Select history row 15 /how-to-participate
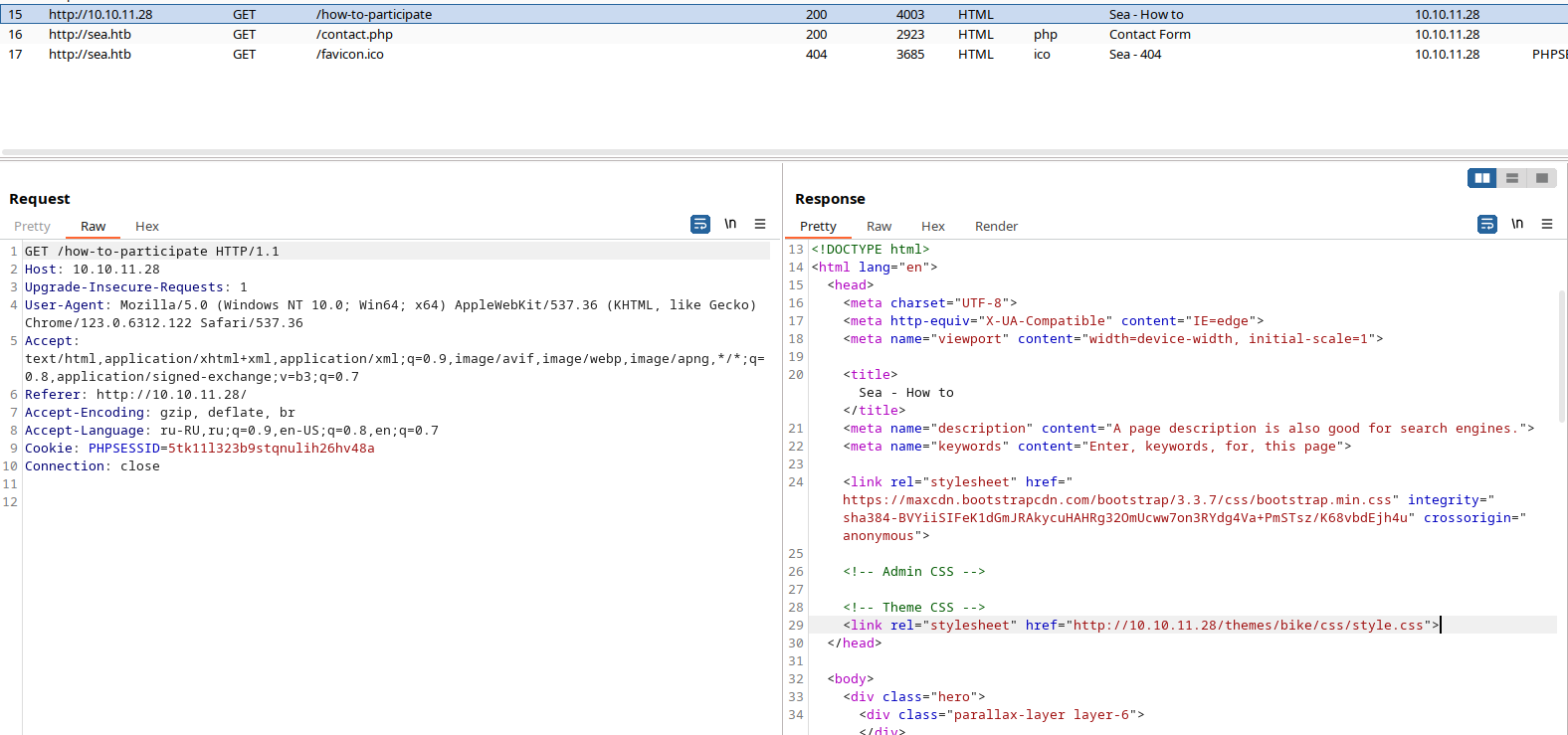1568x735 pixels. pyautogui.click(x=784, y=14)
